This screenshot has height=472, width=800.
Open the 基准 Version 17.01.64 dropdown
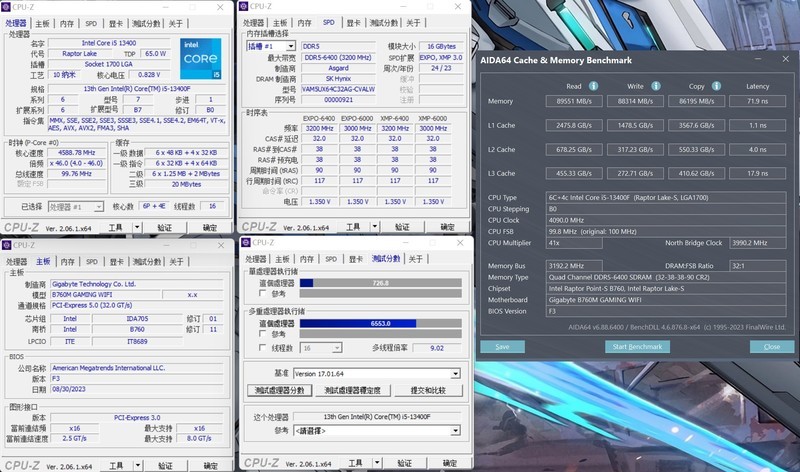tap(455, 374)
